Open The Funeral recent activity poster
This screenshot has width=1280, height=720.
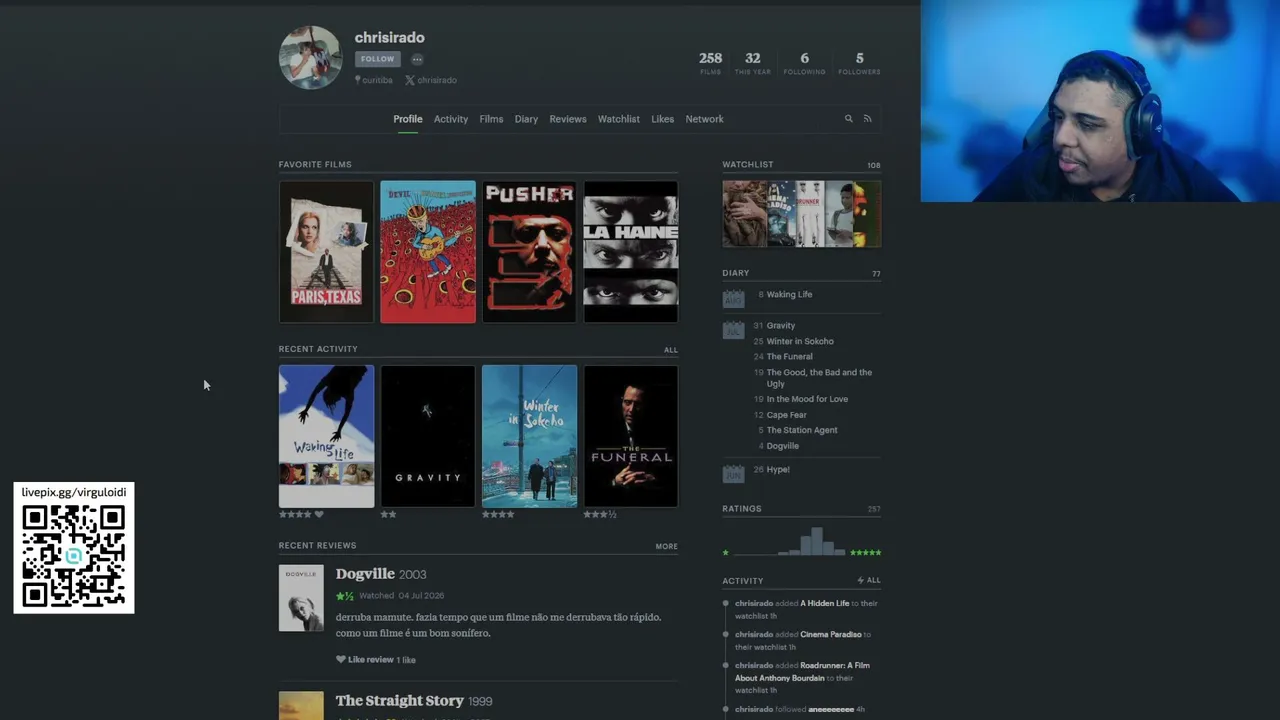pos(631,436)
